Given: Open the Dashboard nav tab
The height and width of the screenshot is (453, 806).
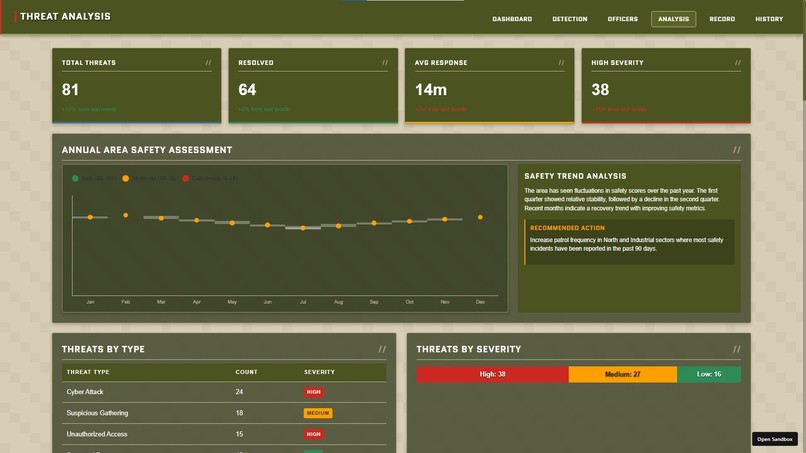Looking at the screenshot, I should (512, 19).
